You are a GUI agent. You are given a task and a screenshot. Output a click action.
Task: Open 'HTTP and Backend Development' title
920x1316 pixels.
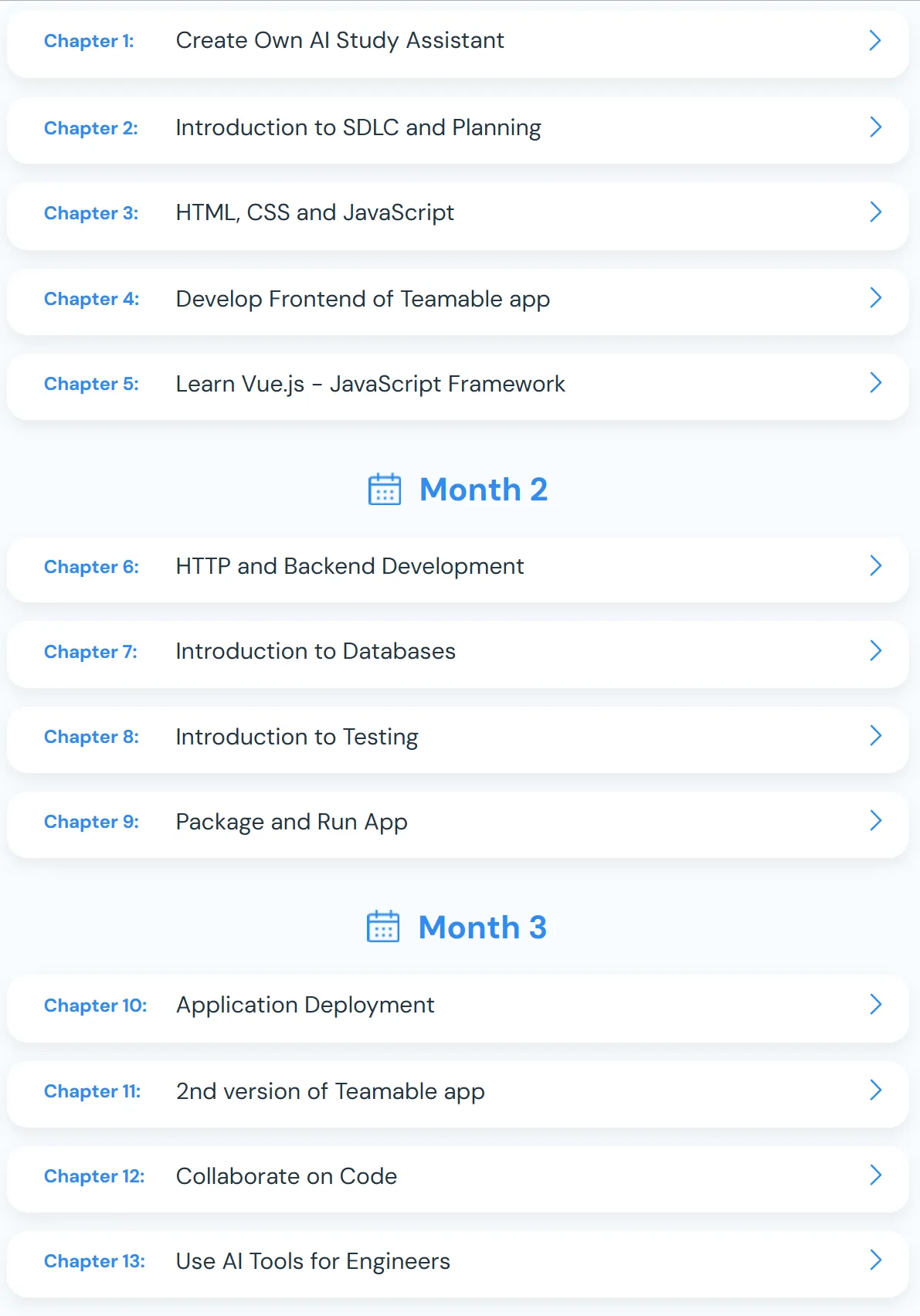coord(350,566)
